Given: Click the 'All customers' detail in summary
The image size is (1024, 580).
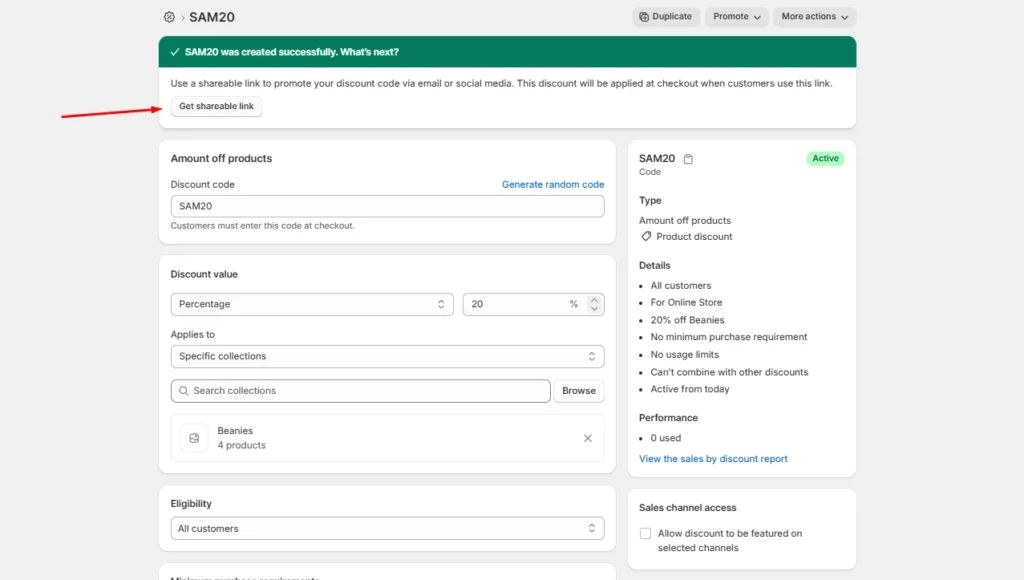Looking at the screenshot, I should (x=680, y=285).
